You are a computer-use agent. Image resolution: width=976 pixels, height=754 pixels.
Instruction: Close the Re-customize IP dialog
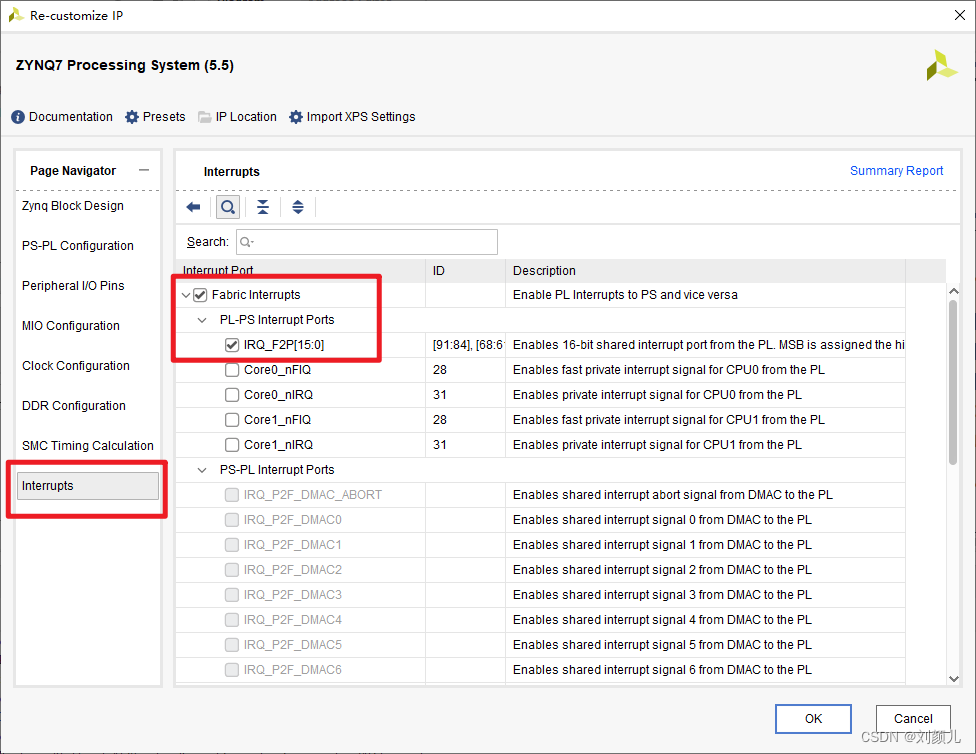pos(960,15)
